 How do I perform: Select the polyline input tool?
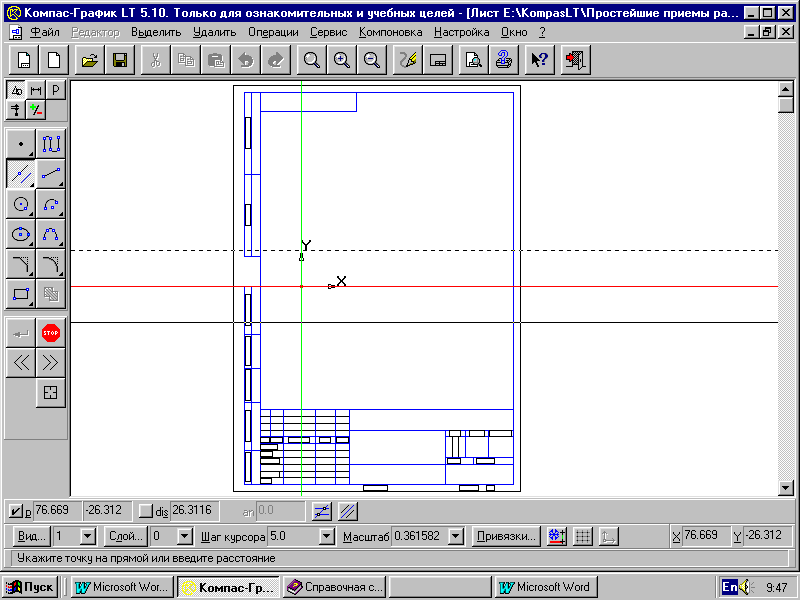click(51, 144)
